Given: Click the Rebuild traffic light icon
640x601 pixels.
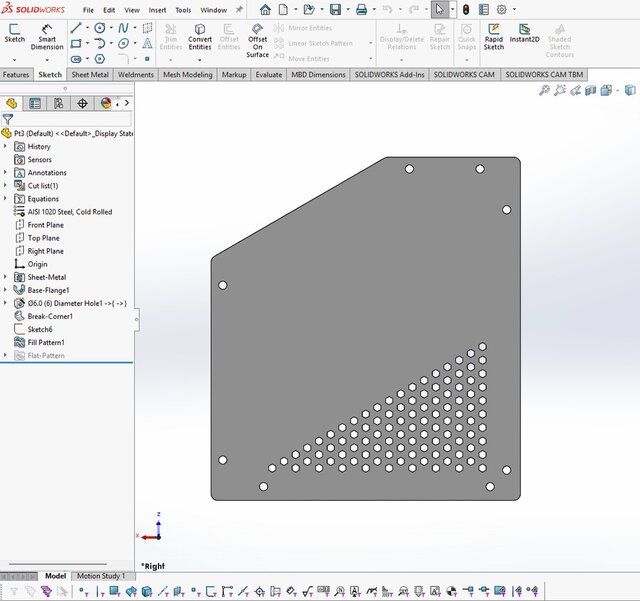Looking at the screenshot, I should pos(466,9).
